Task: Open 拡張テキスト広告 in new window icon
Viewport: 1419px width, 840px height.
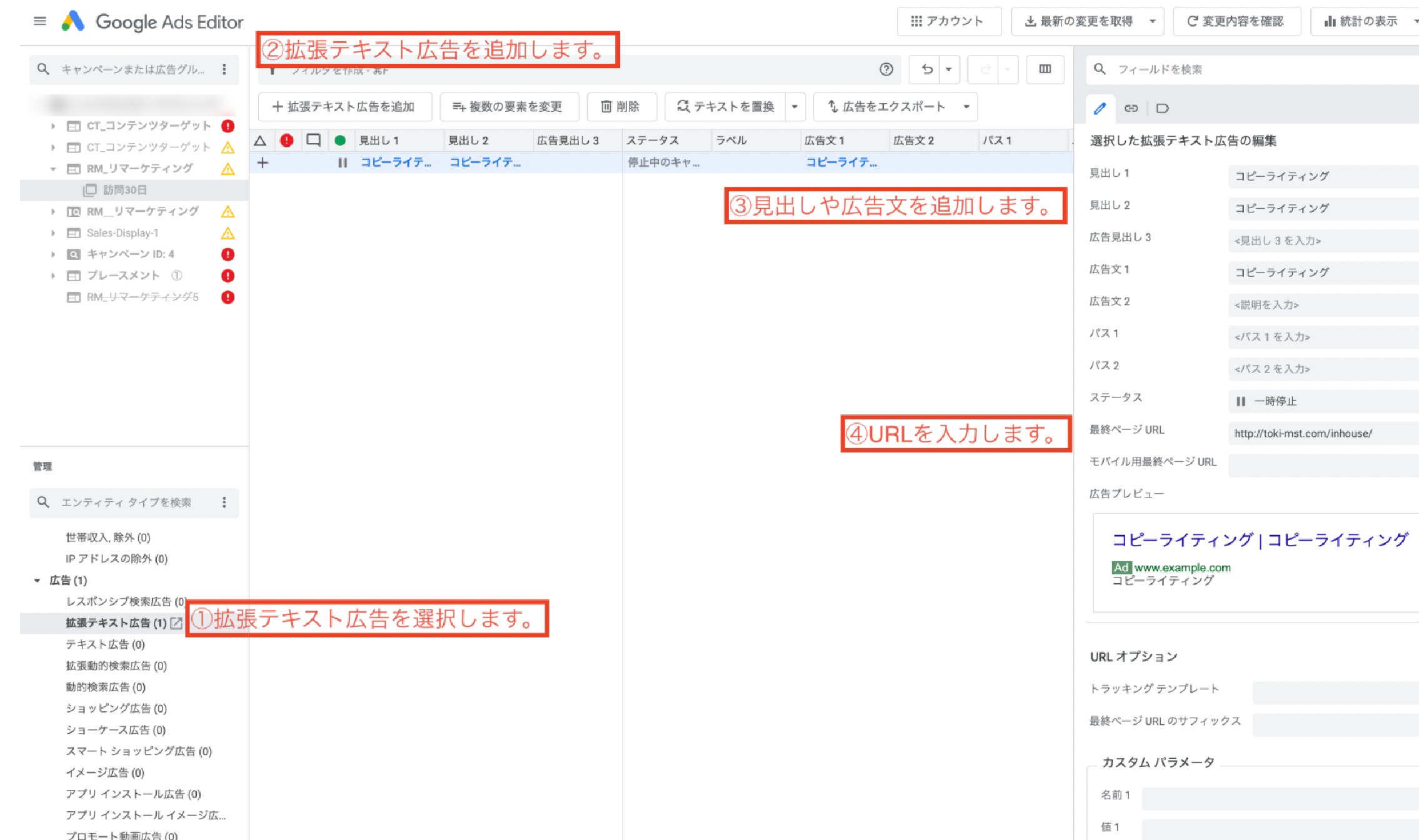Action: coord(176,622)
